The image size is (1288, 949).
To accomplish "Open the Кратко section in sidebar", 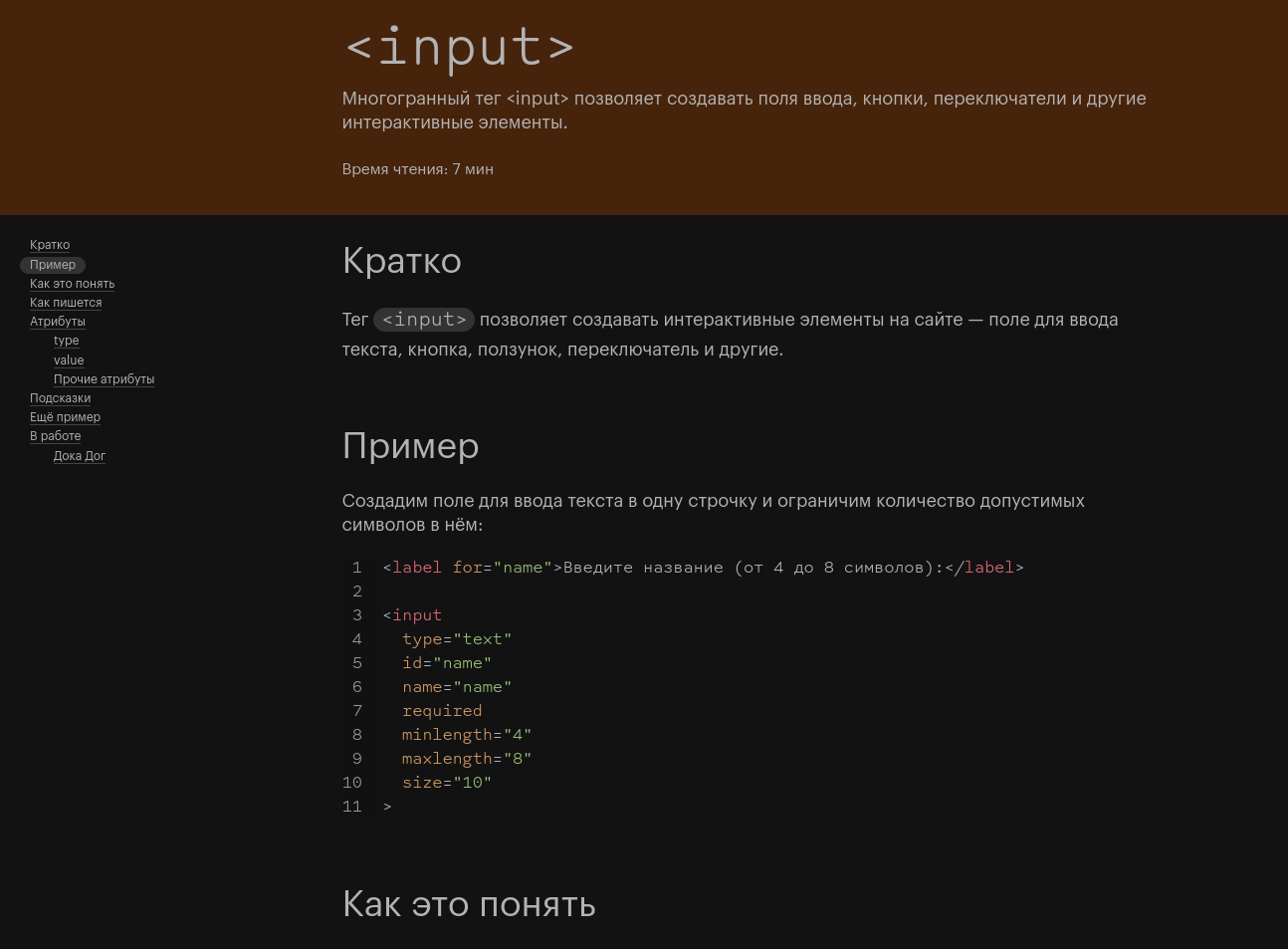I will (50, 245).
